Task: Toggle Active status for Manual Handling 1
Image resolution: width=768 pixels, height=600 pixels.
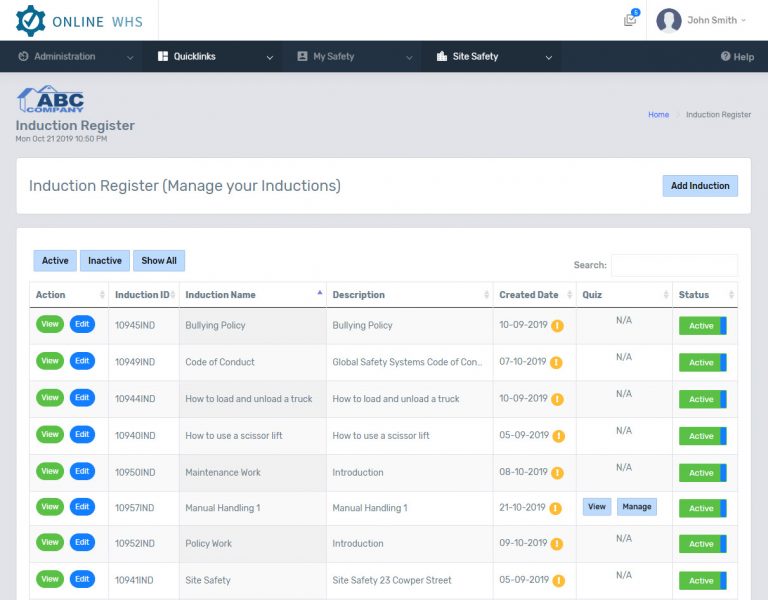Action: [x=702, y=509]
